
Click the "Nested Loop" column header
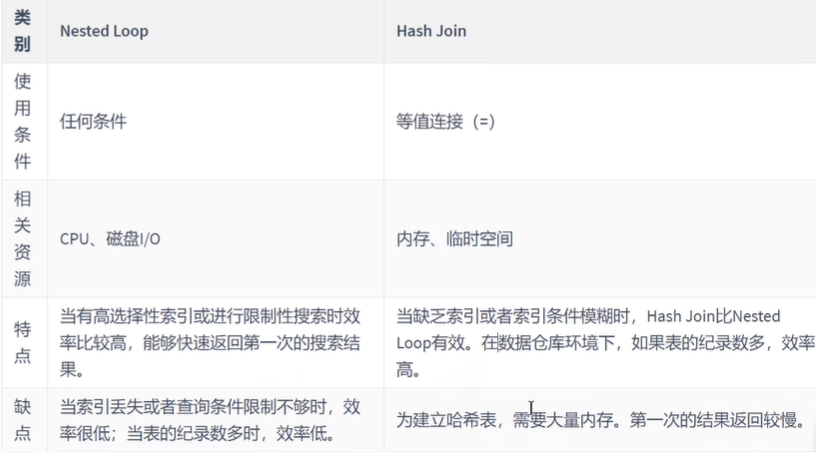(103, 31)
